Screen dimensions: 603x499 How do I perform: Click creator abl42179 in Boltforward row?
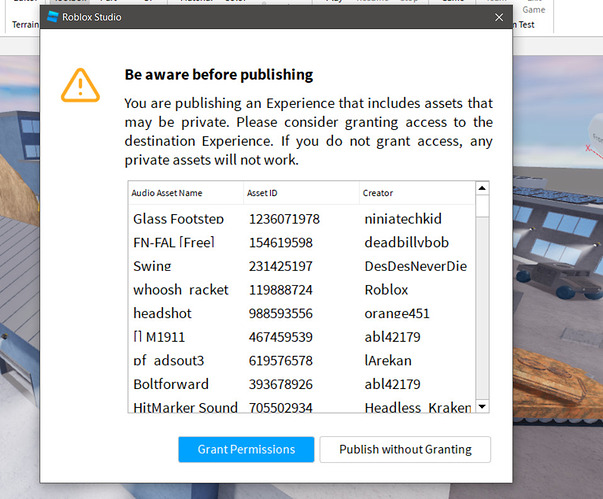(x=392, y=384)
